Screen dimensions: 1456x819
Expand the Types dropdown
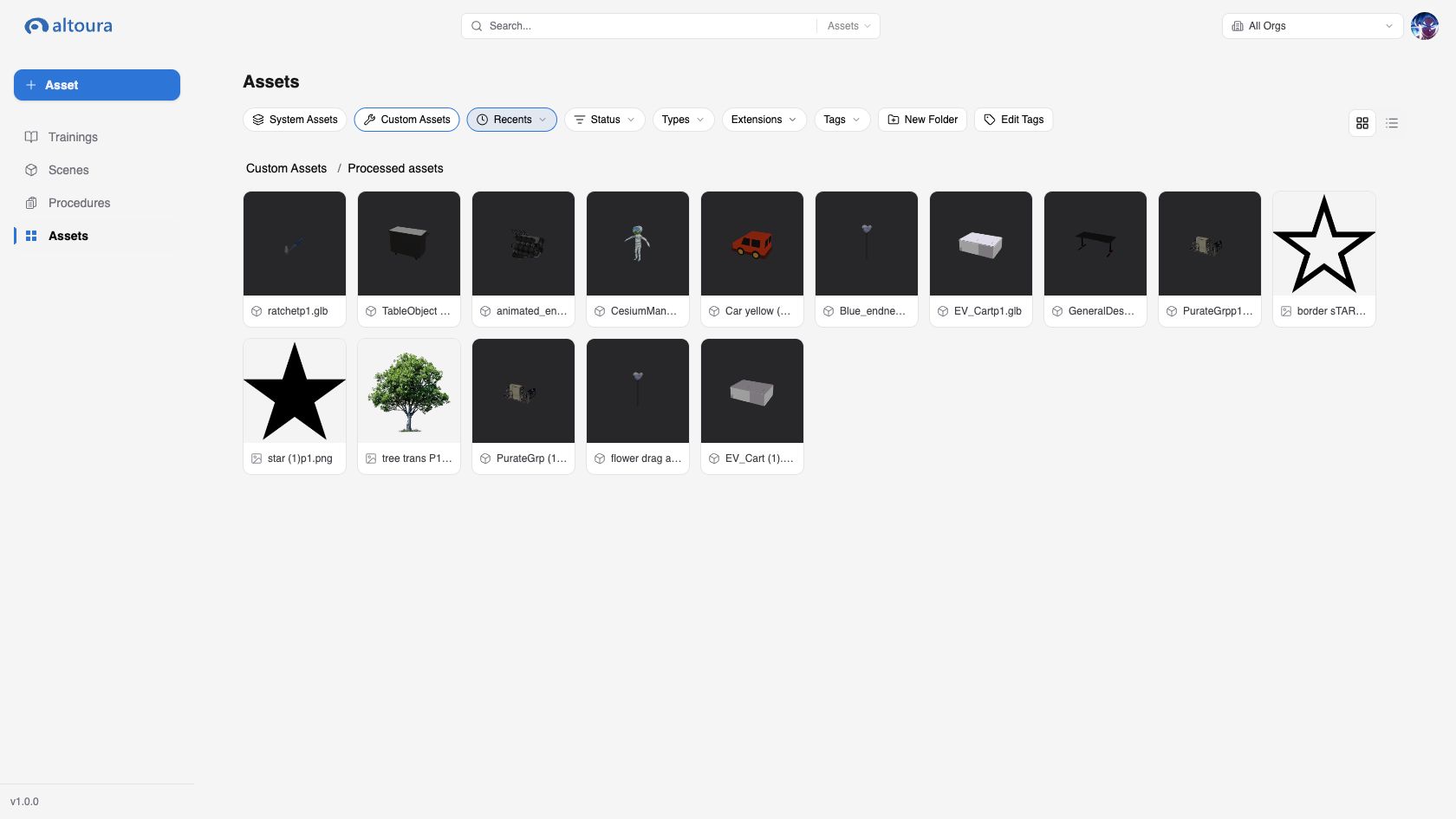point(683,120)
